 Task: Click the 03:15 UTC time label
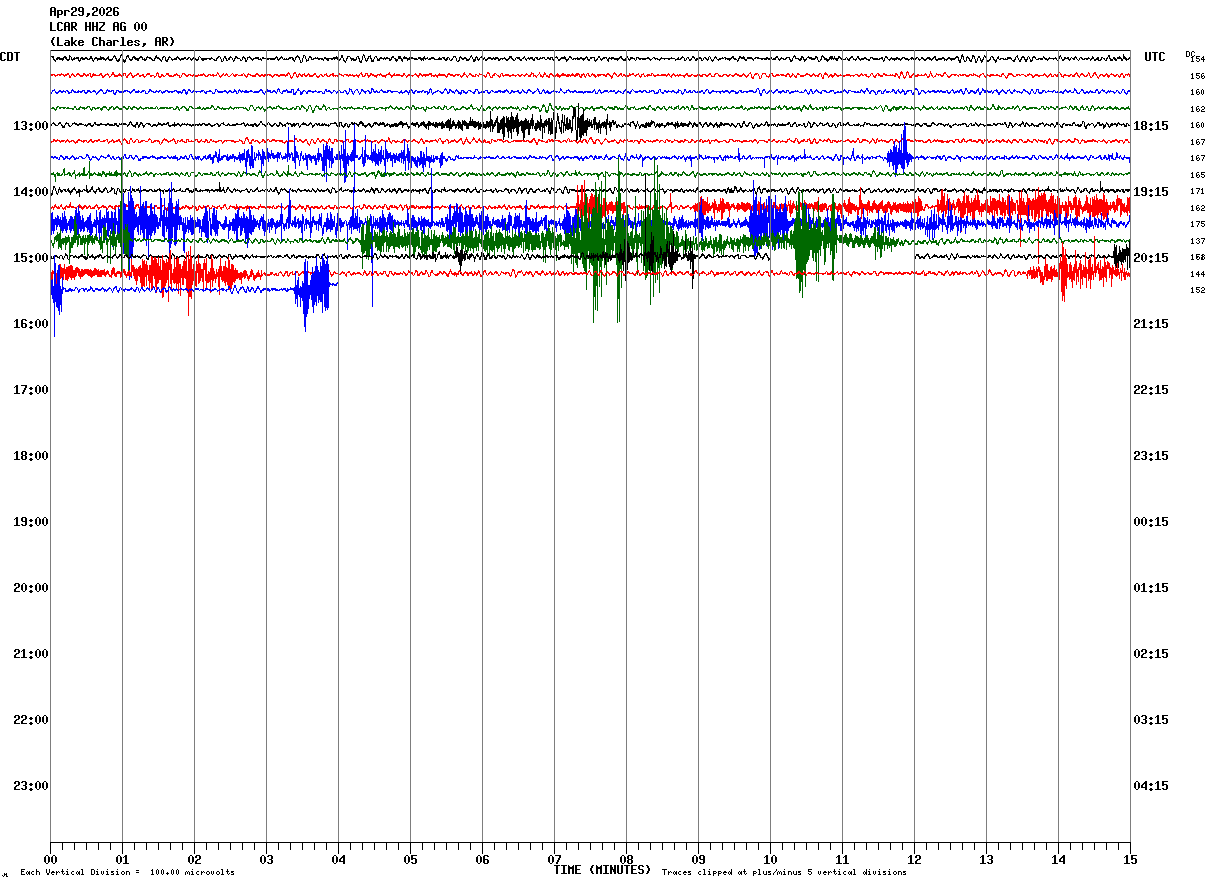point(1151,720)
